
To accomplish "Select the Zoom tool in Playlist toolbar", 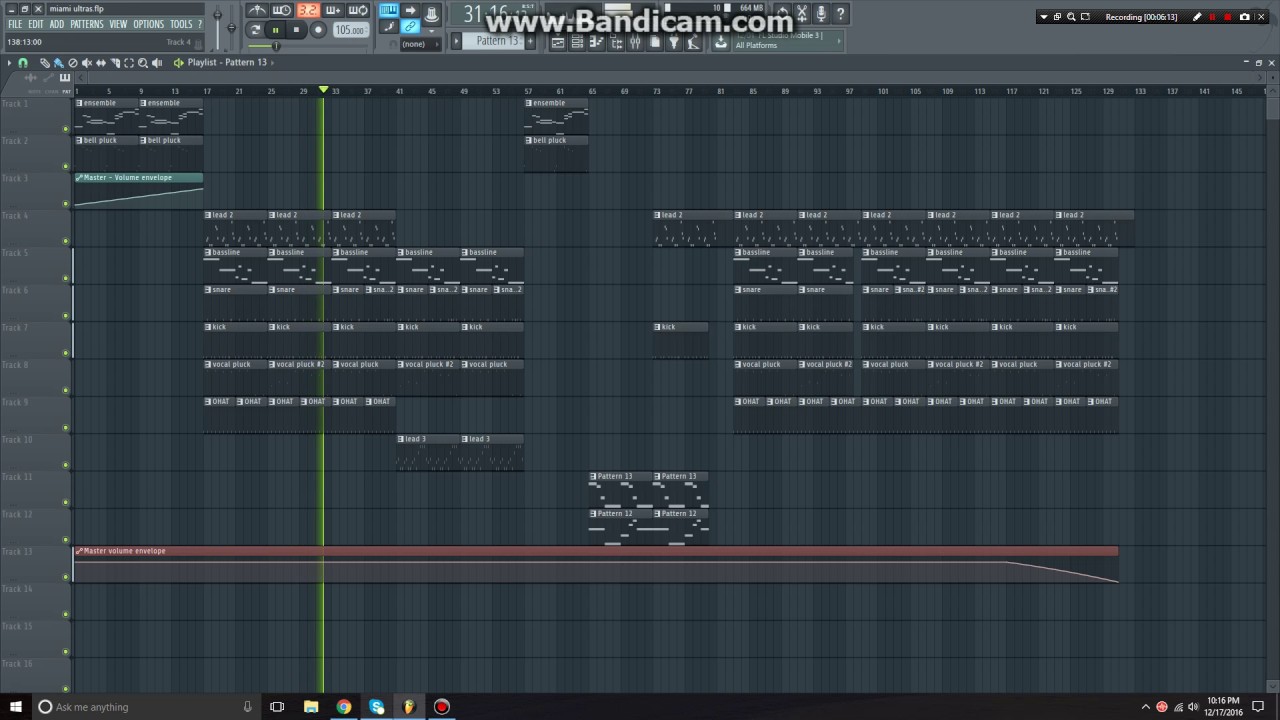I will (143, 63).
